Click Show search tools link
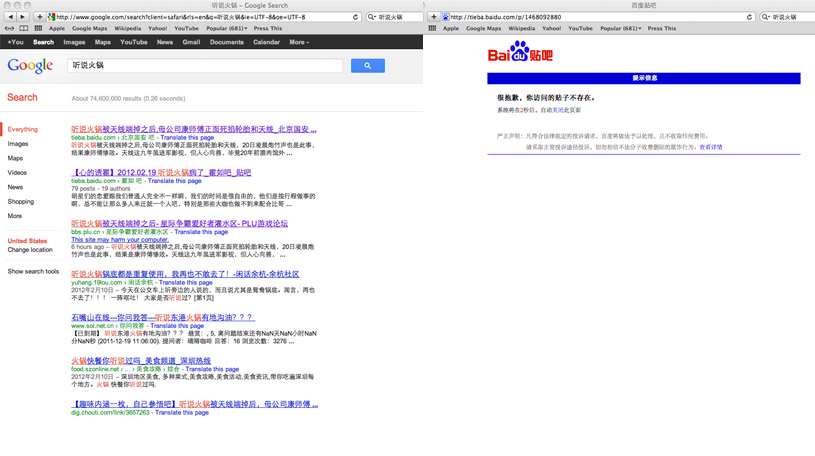 33,272
